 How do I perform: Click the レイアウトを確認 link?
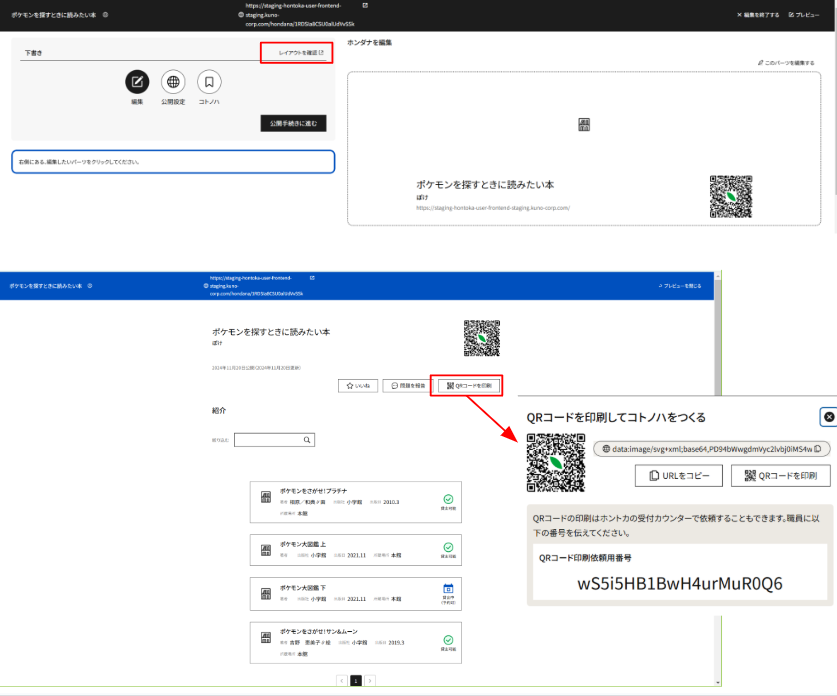301,53
